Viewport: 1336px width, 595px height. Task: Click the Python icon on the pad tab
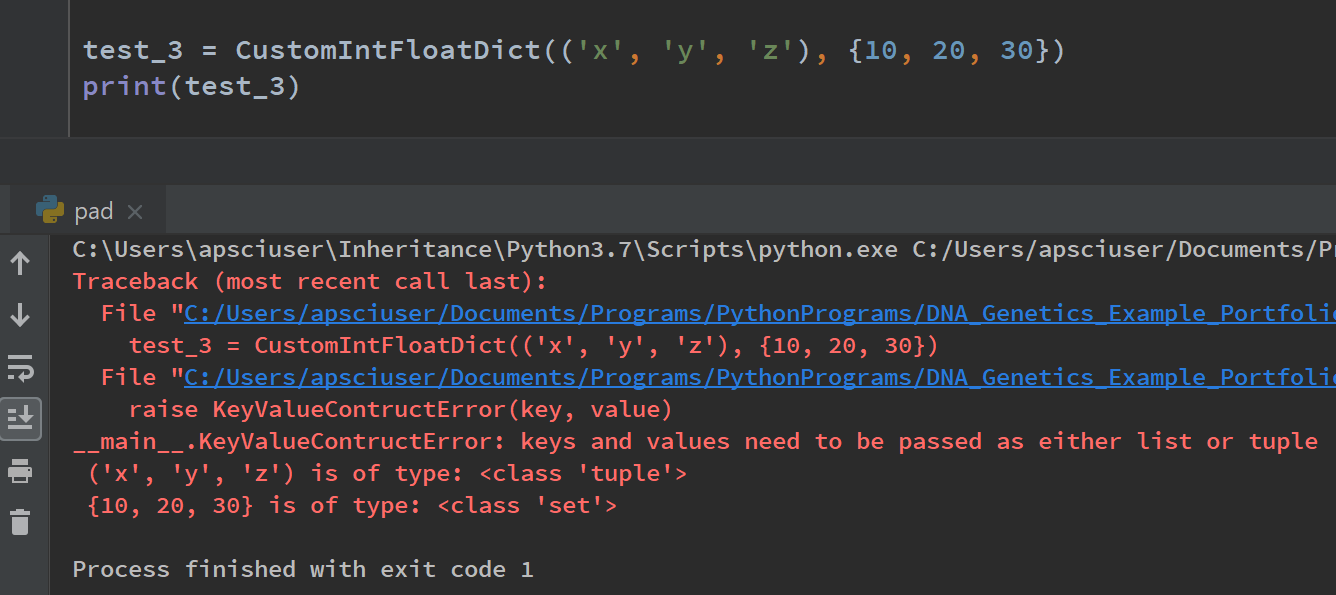pyautogui.click(x=50, y=210)
